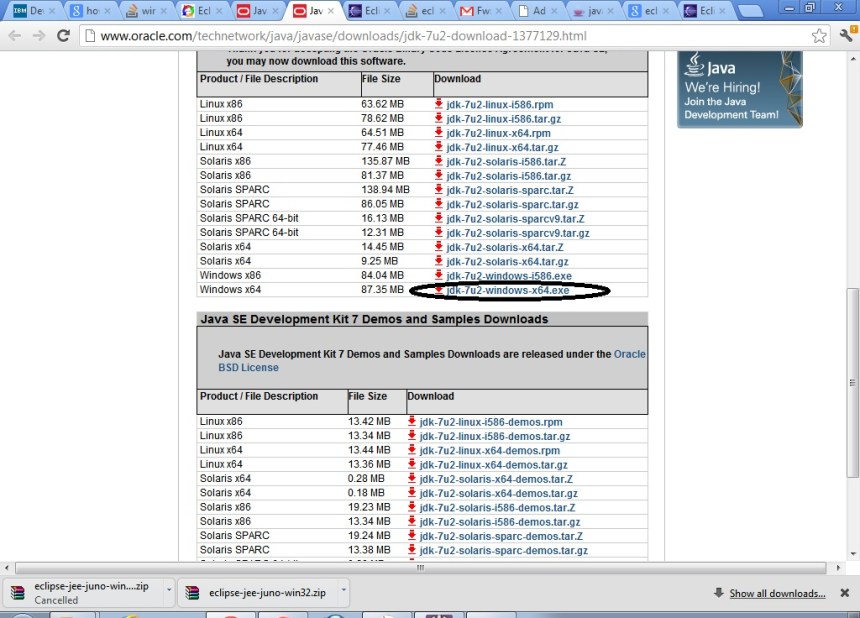Close the downloads bar with the X
The height and width of the screenshot is (618, 860).
pyautogui.click(x=845, y=593)
